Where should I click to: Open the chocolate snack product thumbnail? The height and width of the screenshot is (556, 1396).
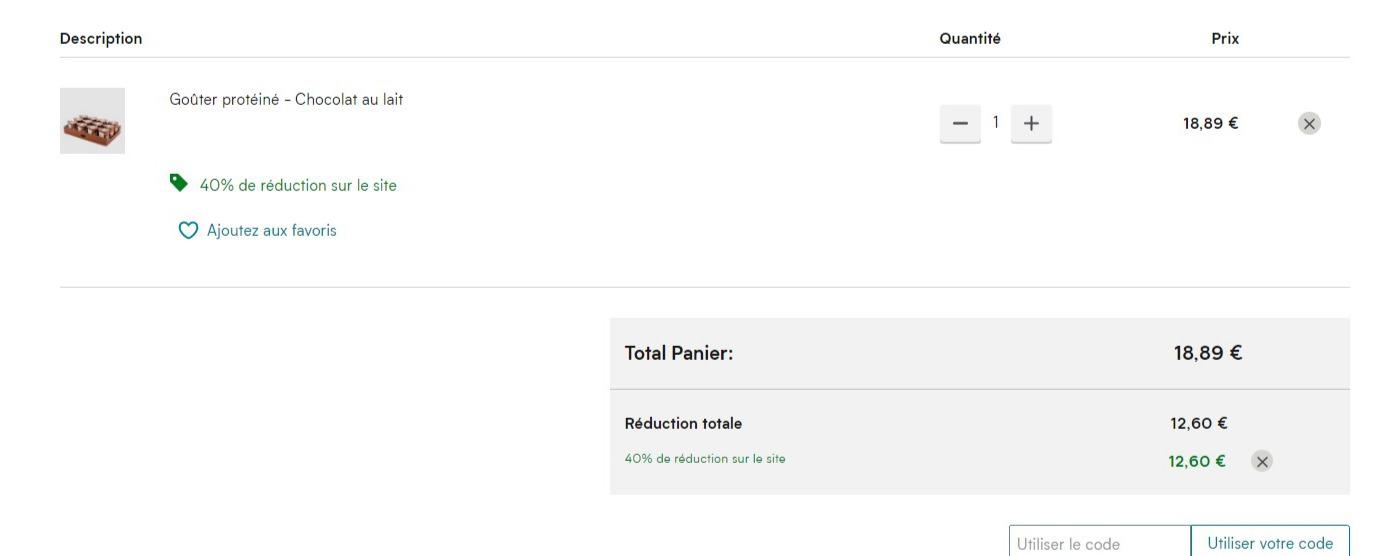point(92,121)
